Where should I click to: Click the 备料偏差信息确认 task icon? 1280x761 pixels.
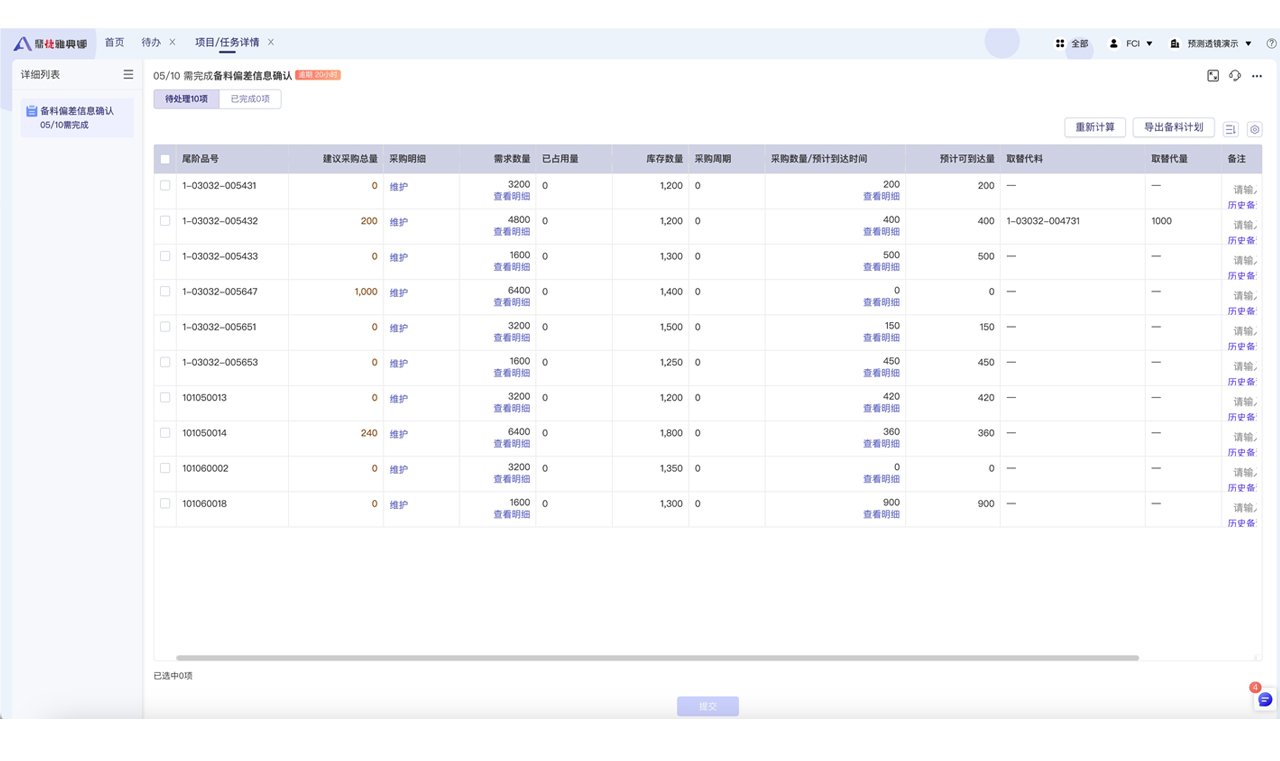pos(31,111)
